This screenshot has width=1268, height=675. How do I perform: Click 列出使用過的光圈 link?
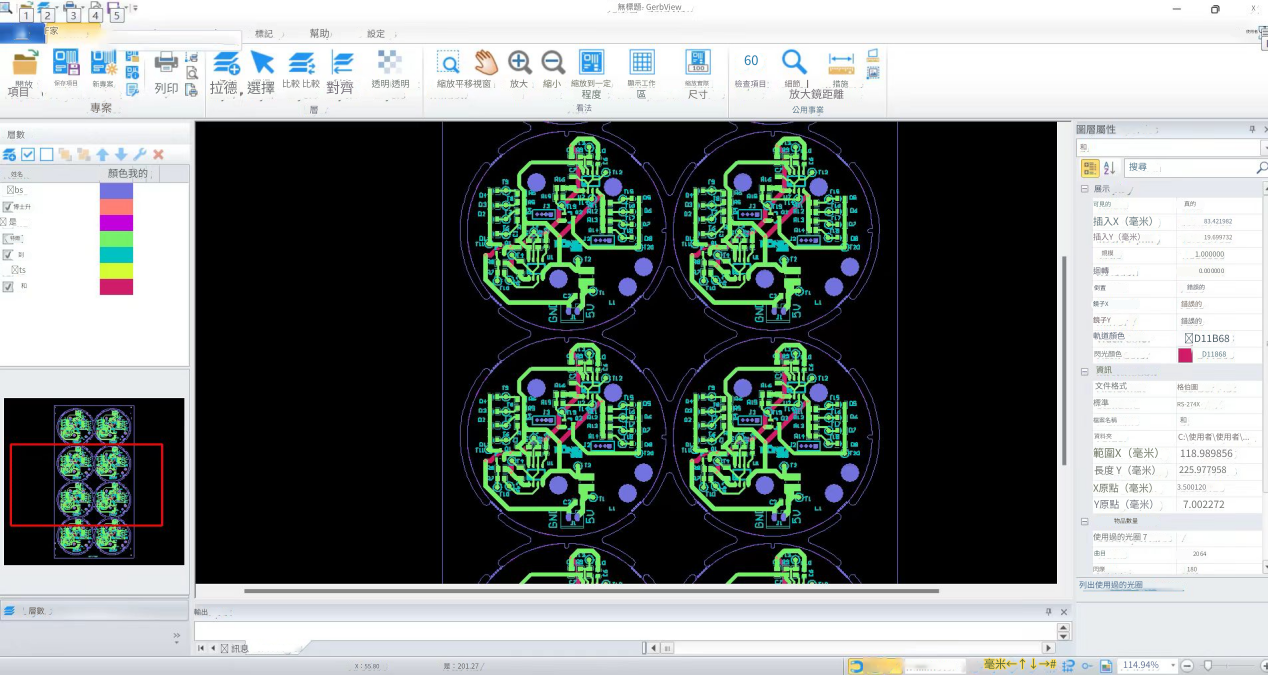(1111, 585)
